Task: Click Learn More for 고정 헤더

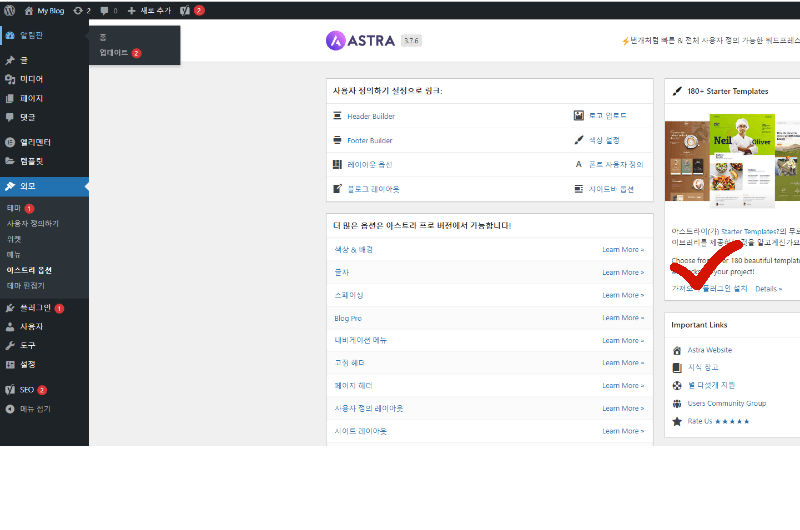Action: 623,363
